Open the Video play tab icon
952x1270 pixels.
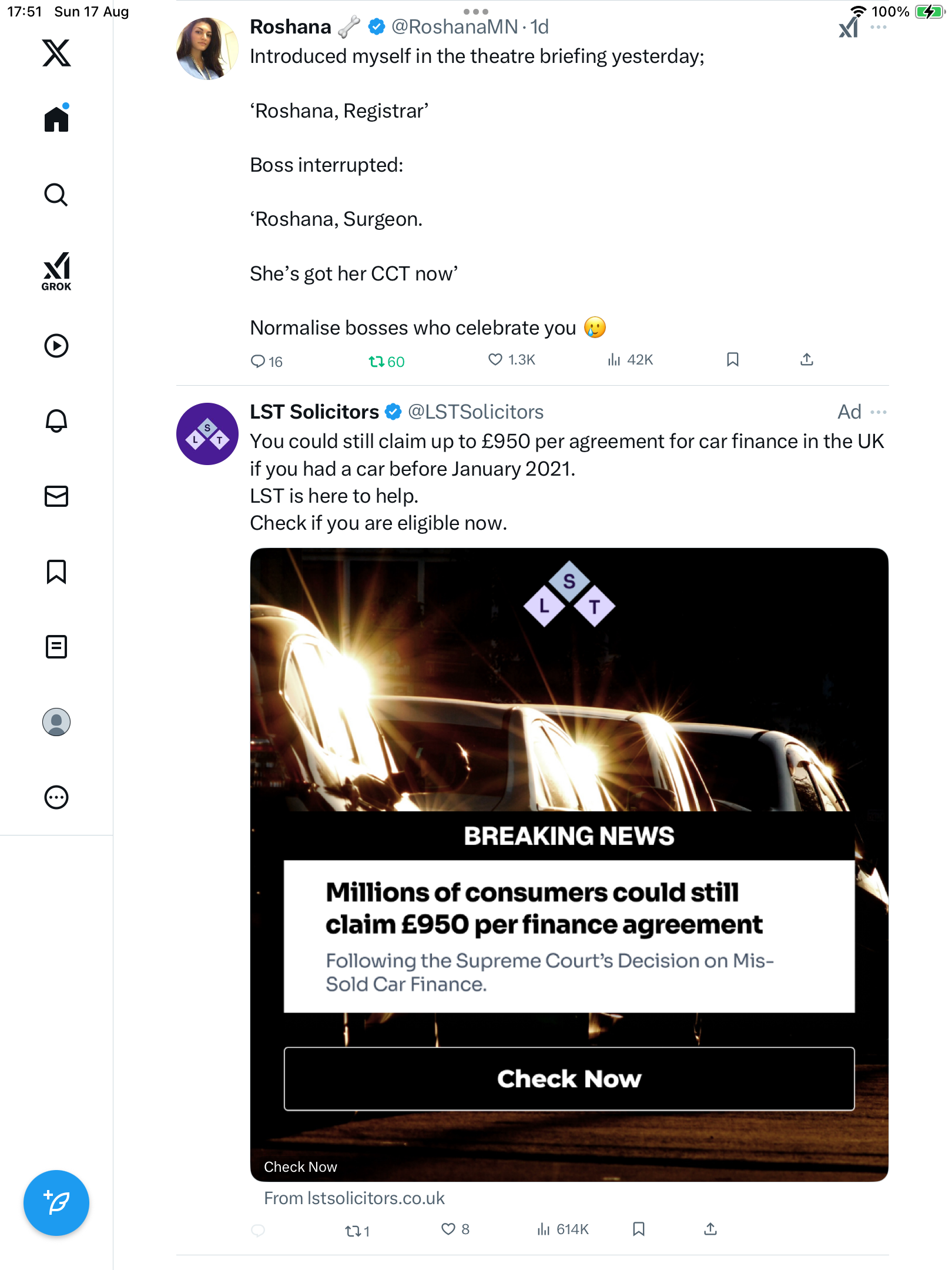56,345
